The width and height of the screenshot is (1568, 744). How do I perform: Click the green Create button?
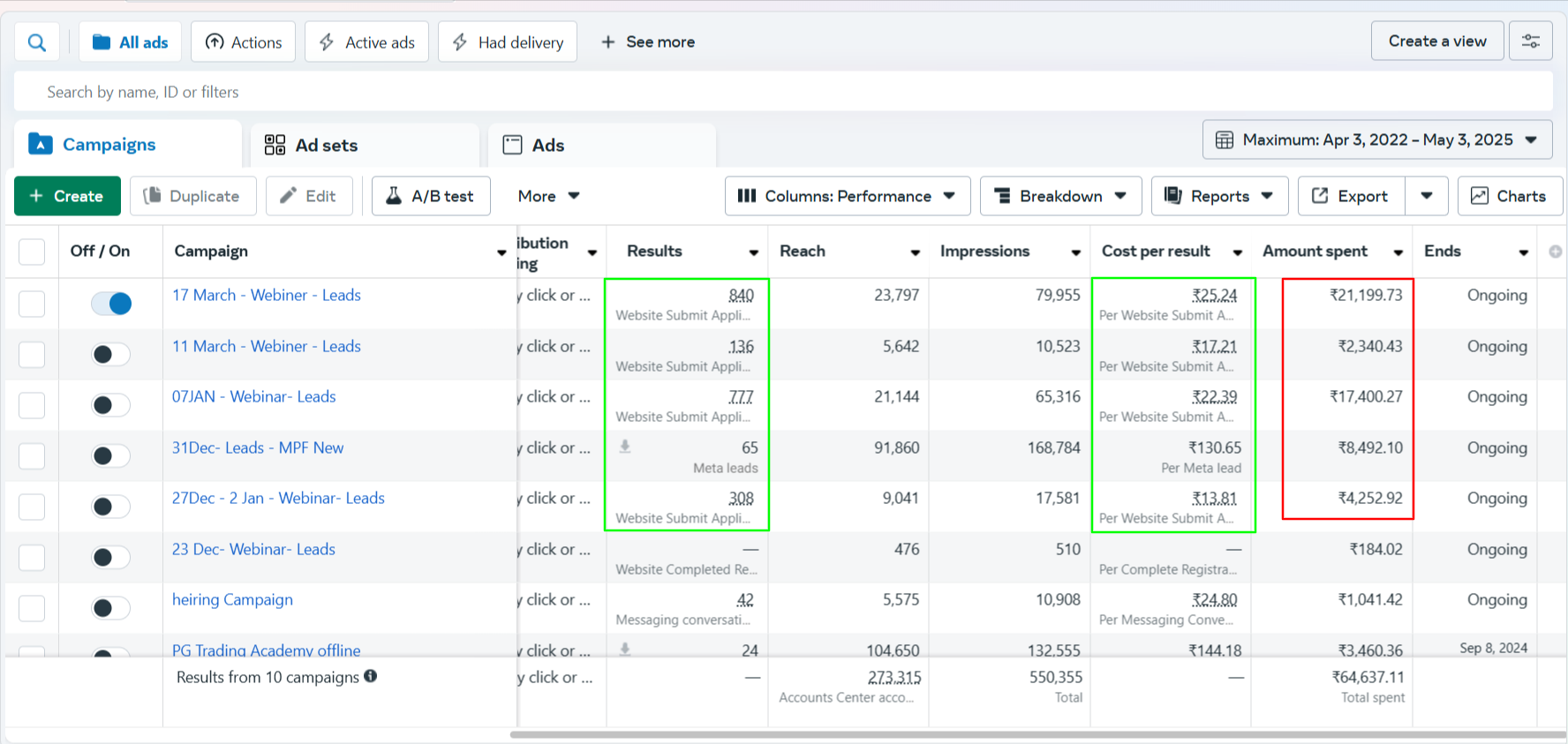[67, 196]
